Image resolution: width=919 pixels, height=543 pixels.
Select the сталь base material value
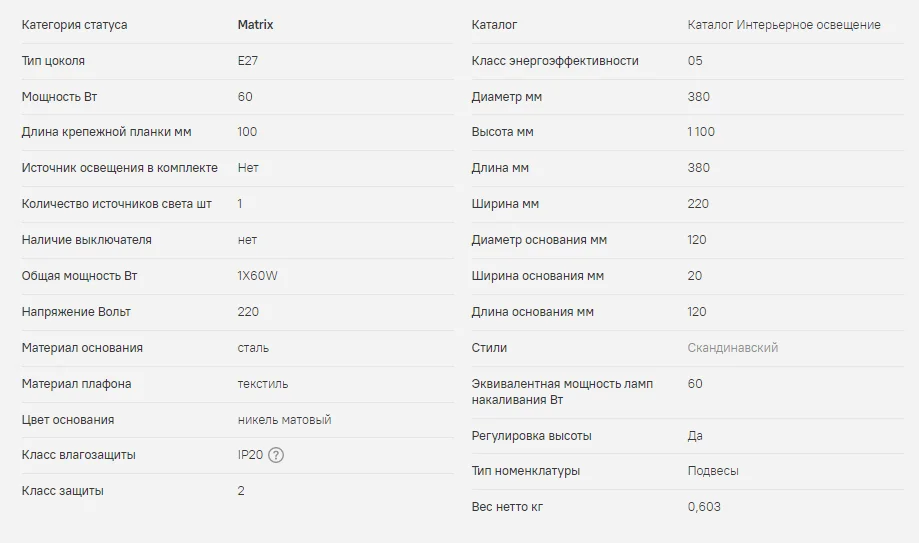(x=253, y=348)
